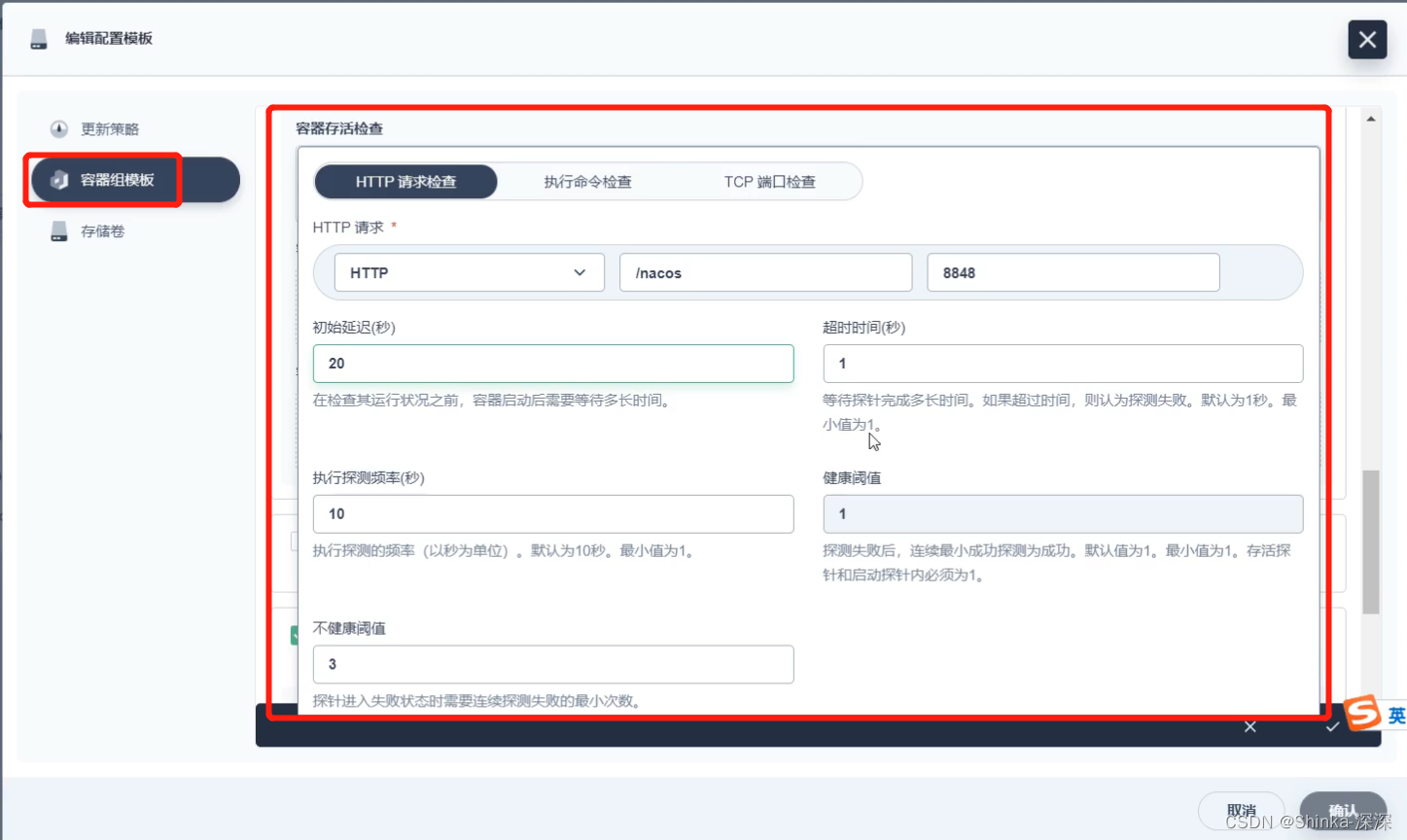The height and width of the screenshot is (840, 1407).
Task: Click the vertical scrollbar thumb
Action: (x=1371, y=542)
